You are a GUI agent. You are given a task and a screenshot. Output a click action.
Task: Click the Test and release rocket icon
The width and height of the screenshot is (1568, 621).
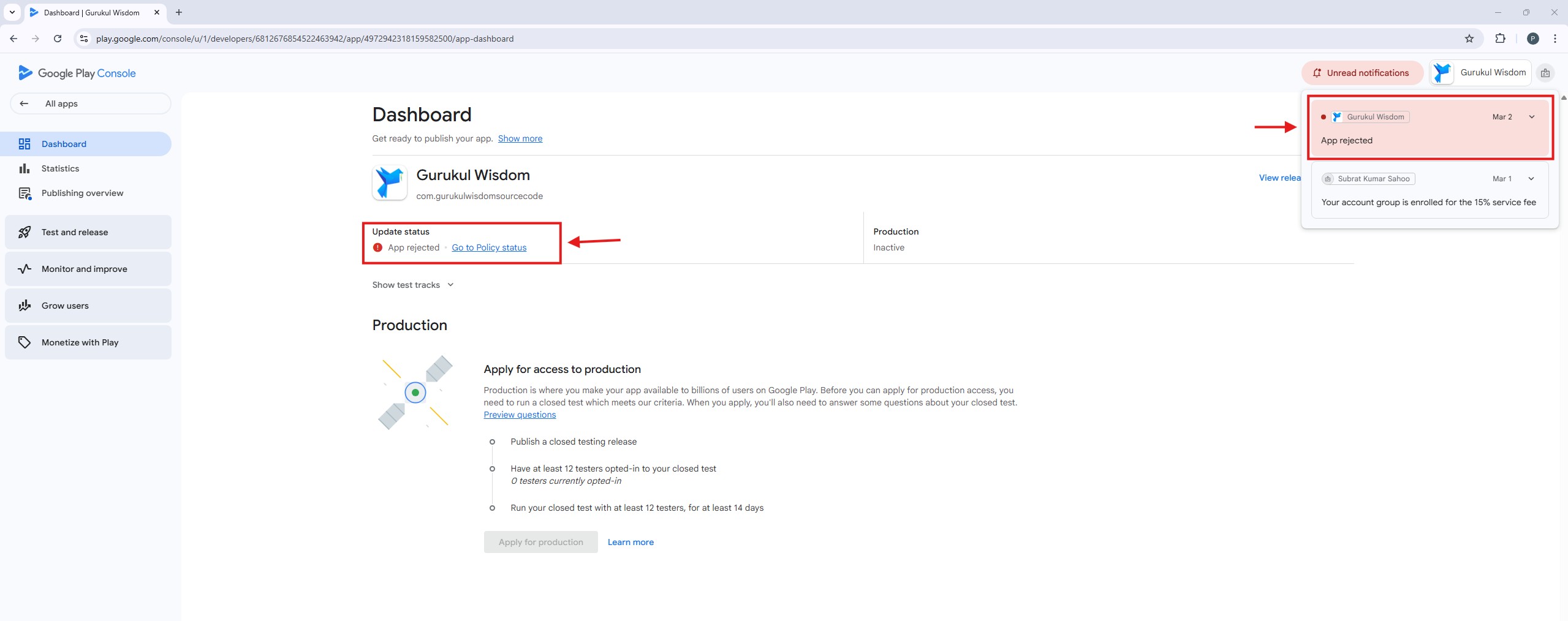click(x=25, y=232)
